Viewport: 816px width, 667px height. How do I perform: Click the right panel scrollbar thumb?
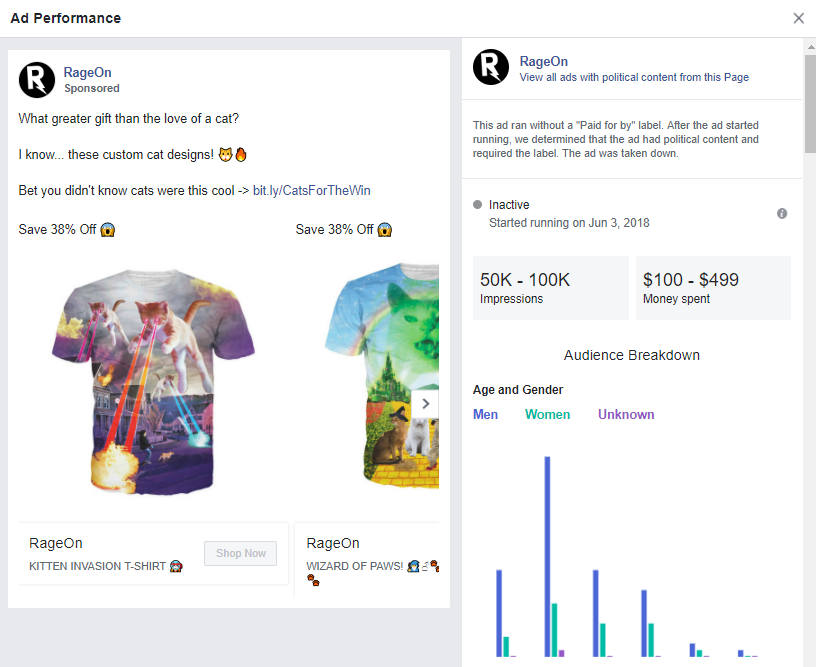point(810,103)
